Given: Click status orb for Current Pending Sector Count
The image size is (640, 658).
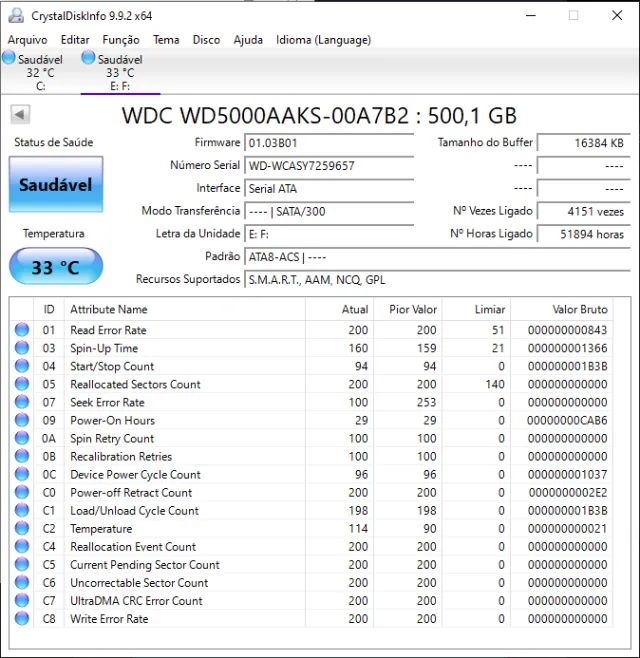Looking at the screenshot, I should point(22,564).
